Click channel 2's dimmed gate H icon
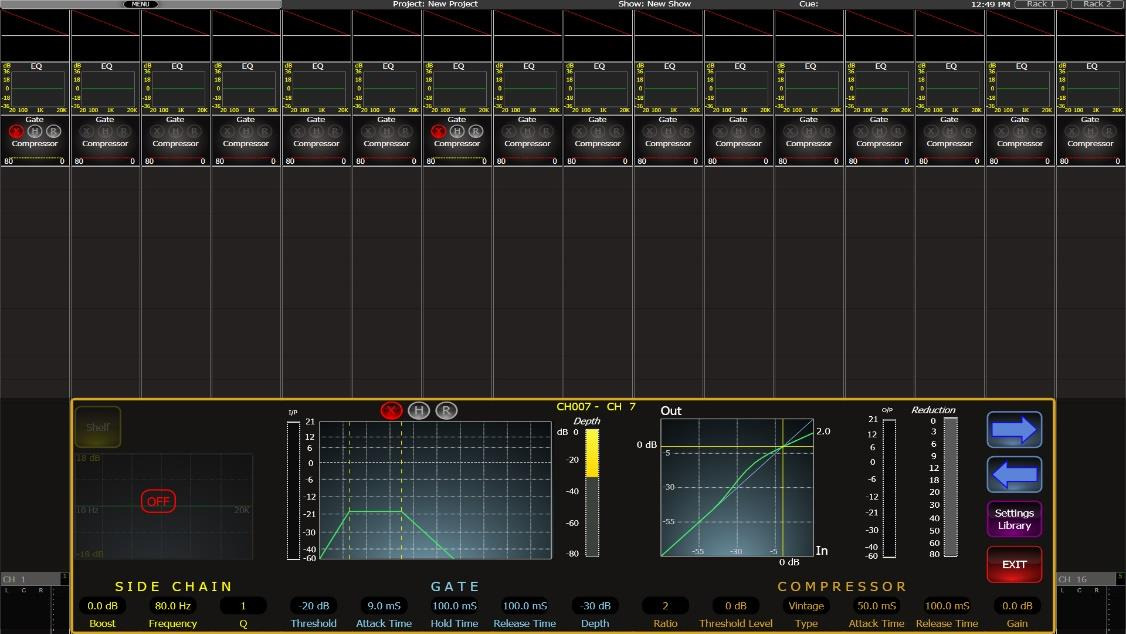1126x634 pixels. (106, 132)
